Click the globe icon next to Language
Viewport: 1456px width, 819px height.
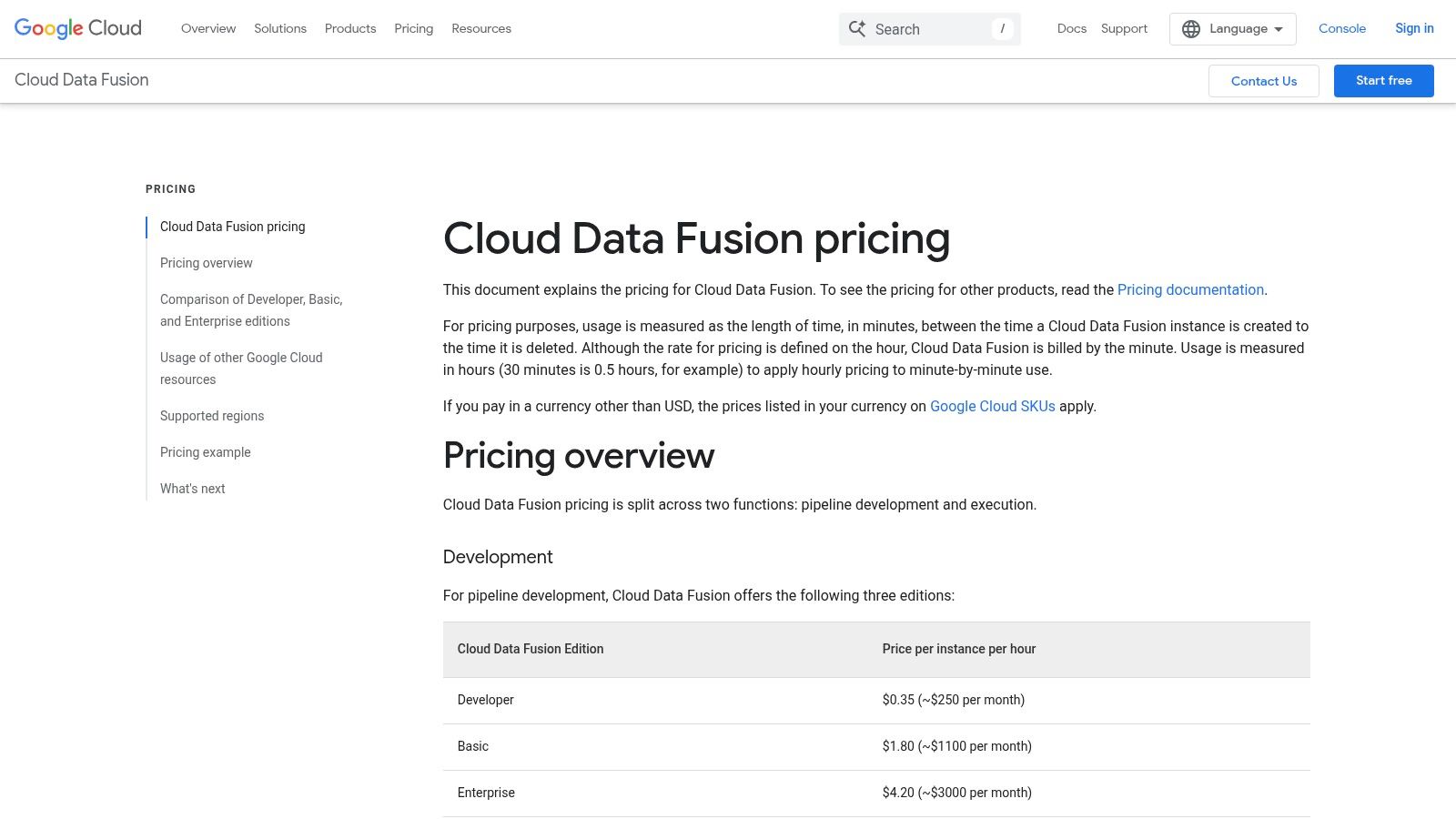tap(1190, 28)
